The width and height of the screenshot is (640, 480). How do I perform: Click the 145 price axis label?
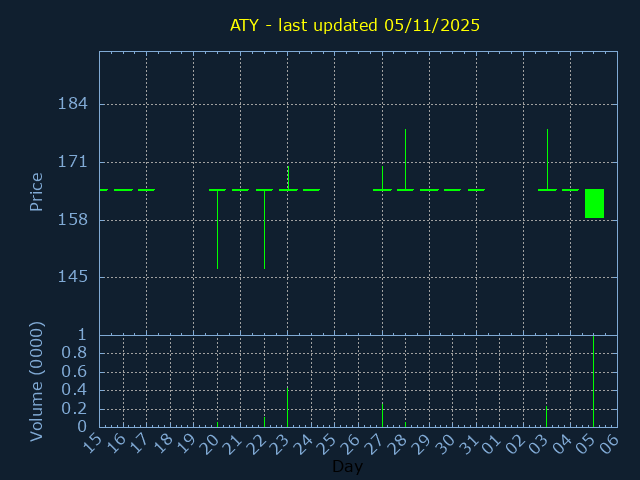coord(73,277)
